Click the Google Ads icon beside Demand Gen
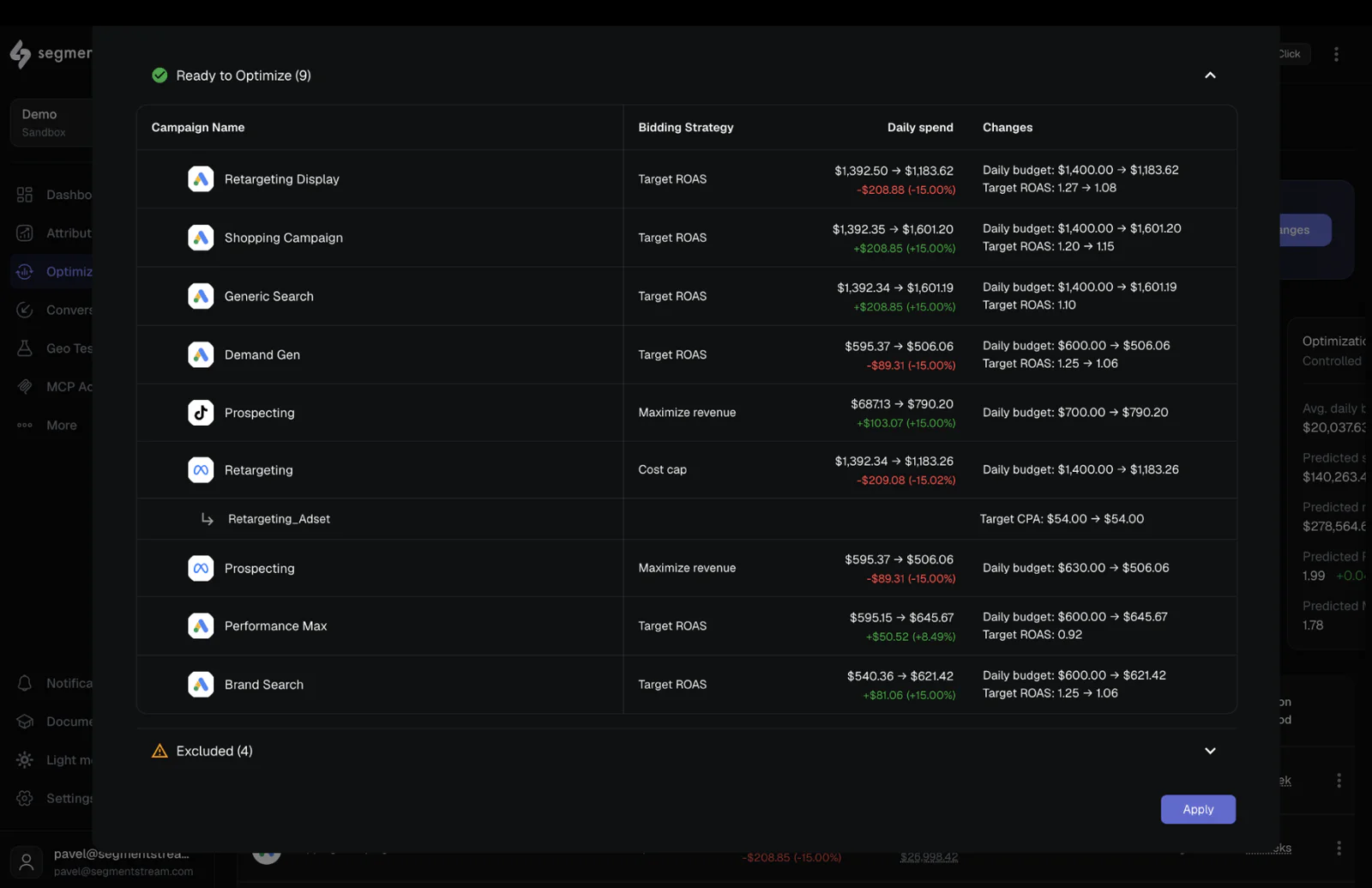The image size is (1372, 888). tap(201, 354)
